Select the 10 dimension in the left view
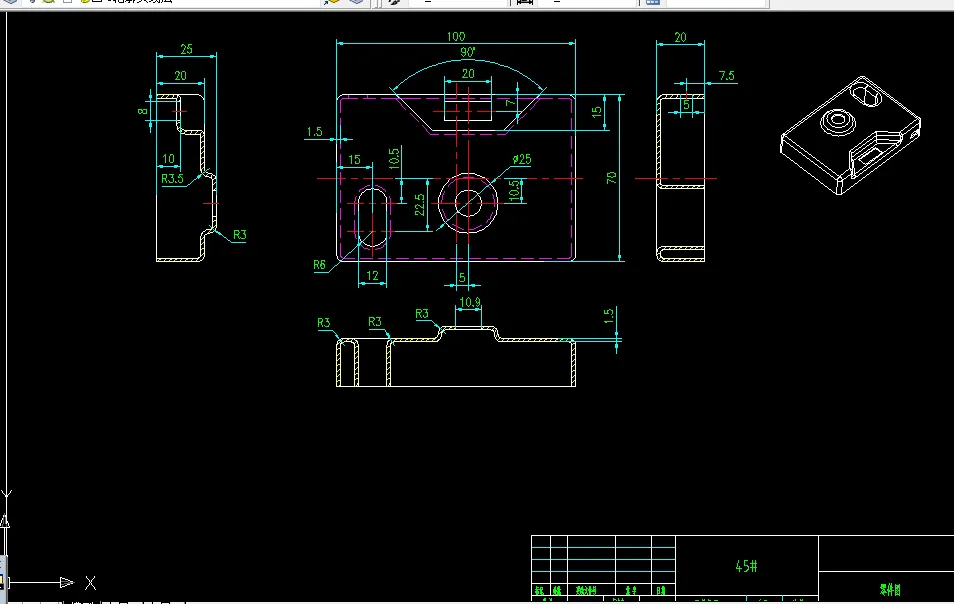 click(x=169, y=159)
